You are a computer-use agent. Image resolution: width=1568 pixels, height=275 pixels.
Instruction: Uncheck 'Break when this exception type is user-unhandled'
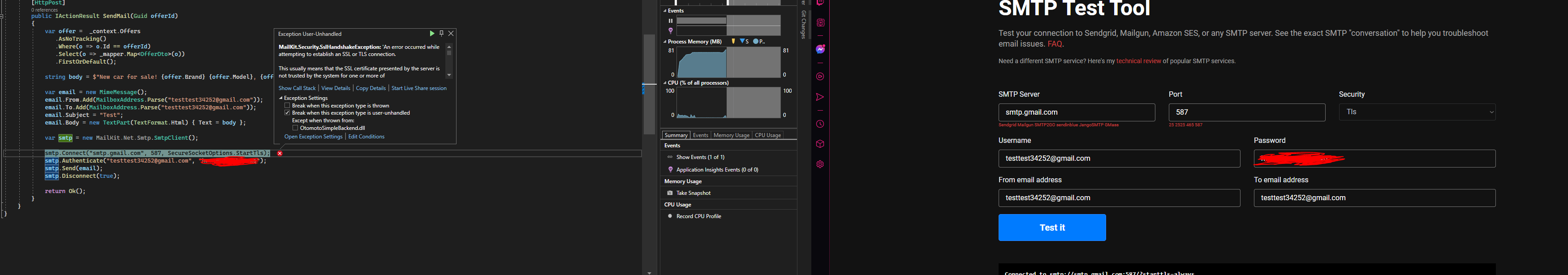coord(287,113)
